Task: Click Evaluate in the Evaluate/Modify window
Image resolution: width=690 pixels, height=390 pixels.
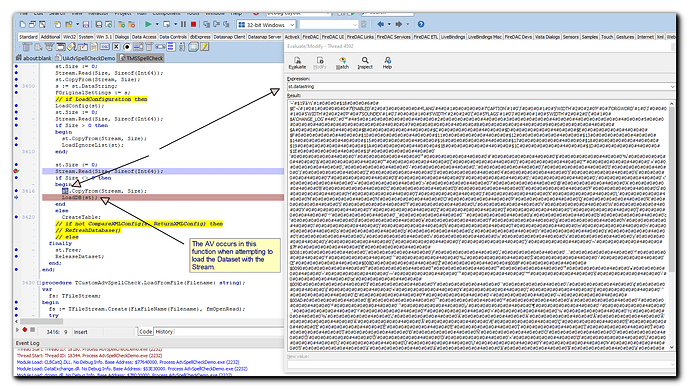Action: pyautogui.click(x=297, y=63)
